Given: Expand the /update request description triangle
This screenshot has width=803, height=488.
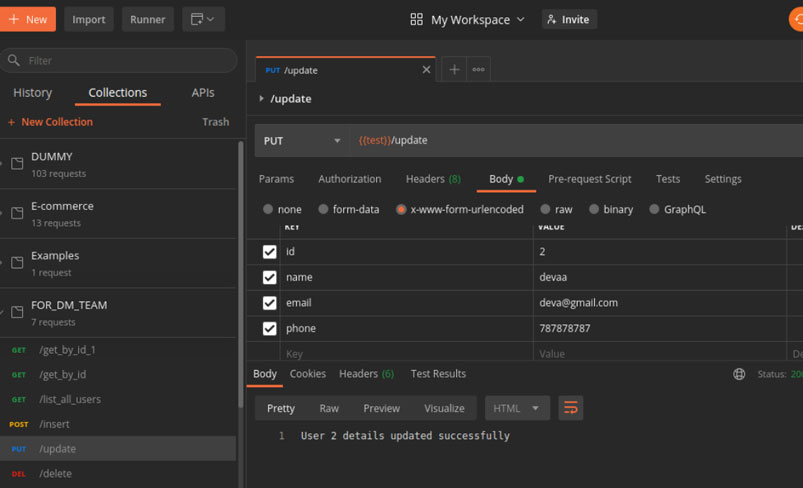Looking at the screenshot, I should pyautogui.click(x=261, y=98).
